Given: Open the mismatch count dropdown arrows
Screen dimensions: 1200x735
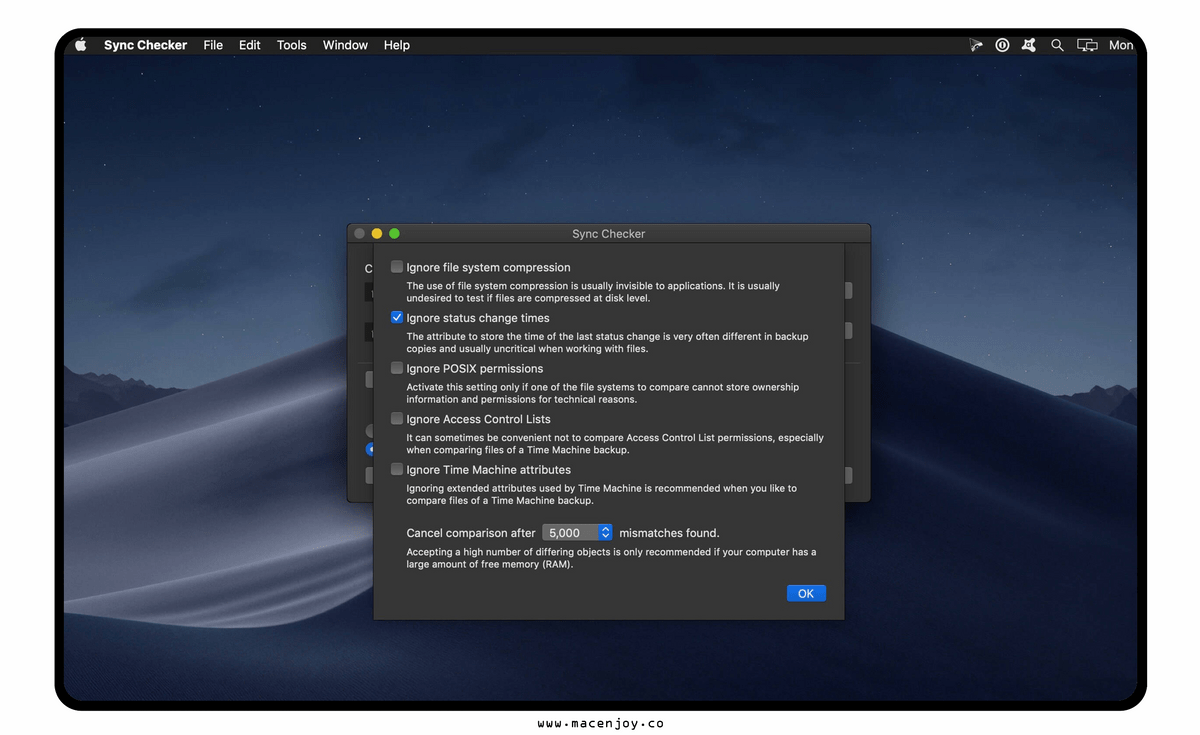Looking at the screenshot, I should (x=605, y=533).
